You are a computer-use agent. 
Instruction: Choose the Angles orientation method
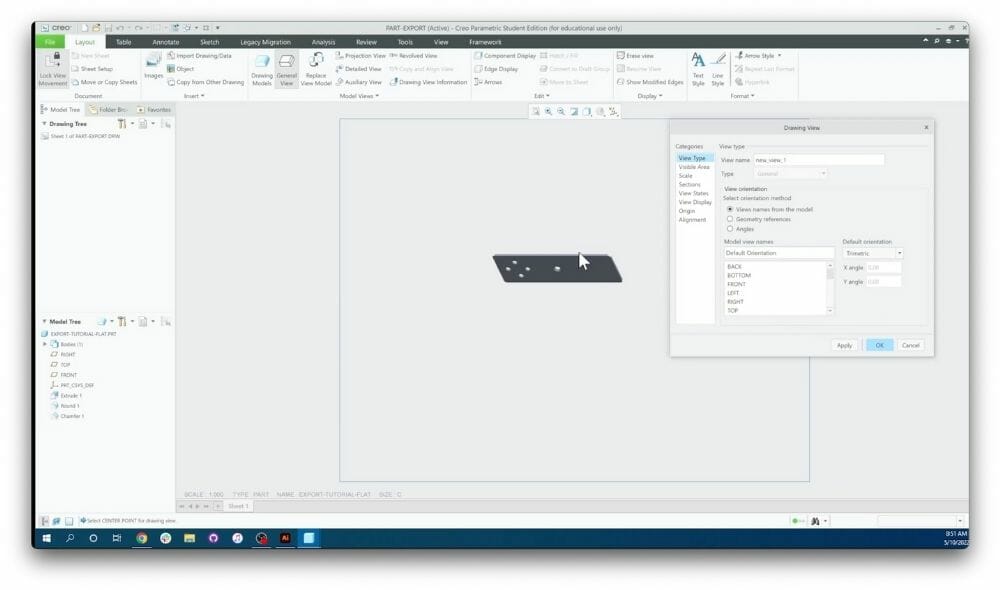[x=730, y=228]
